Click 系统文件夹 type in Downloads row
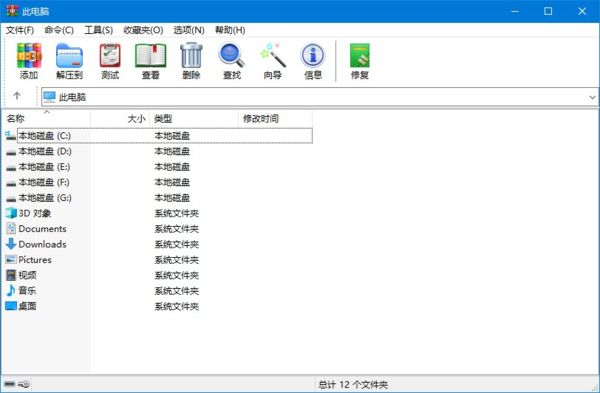The height and width of the screenshot is (393, 600). 176,244
